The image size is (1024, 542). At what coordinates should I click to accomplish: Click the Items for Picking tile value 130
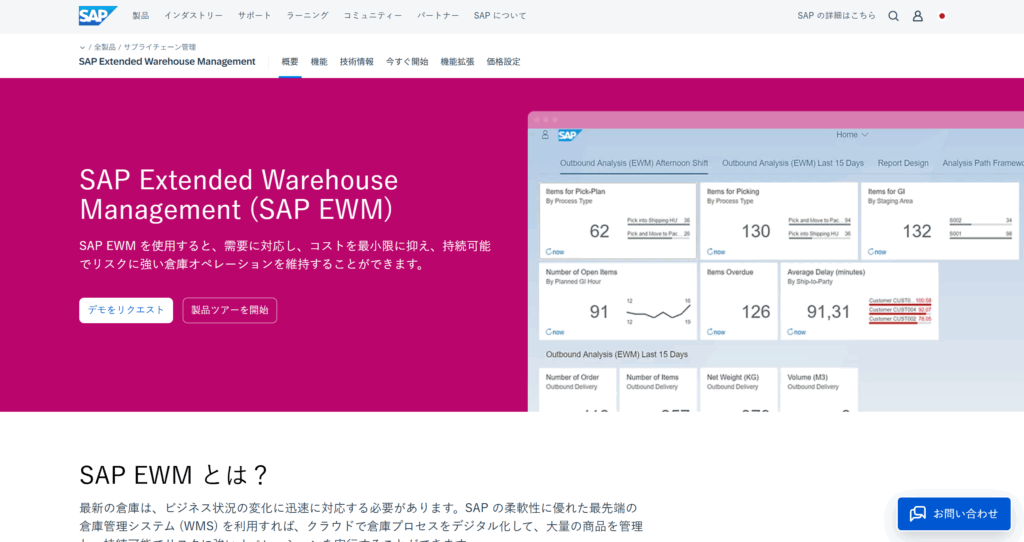756,231
